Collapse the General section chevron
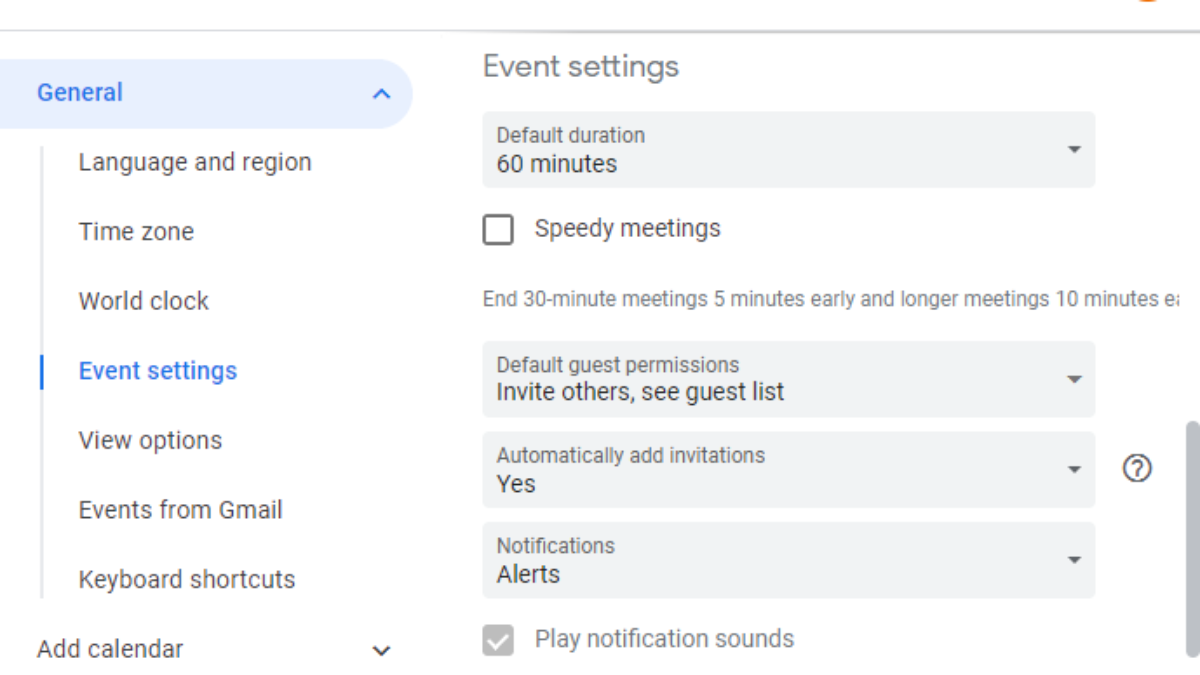Screen dimensions: 1200x675 coord(381,94)
